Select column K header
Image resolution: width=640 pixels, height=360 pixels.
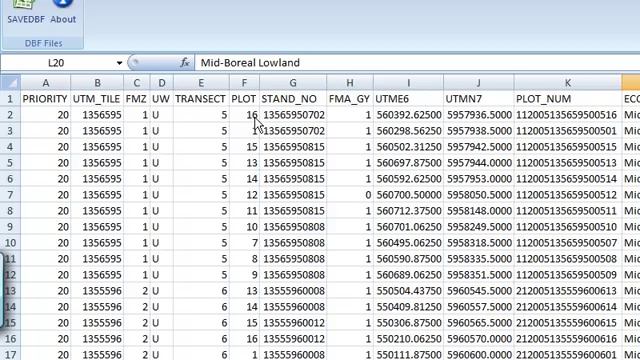click(568, 83)
